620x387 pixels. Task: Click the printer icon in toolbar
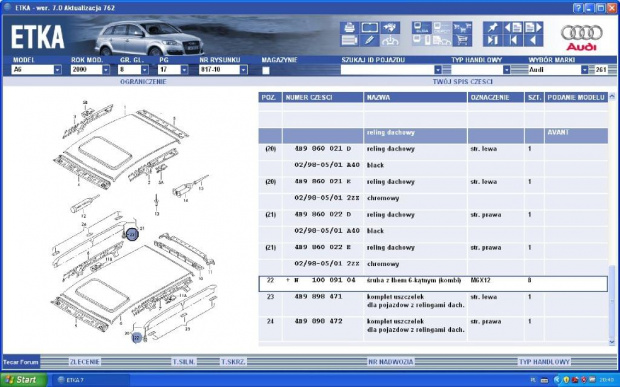(x=349, y=28)
